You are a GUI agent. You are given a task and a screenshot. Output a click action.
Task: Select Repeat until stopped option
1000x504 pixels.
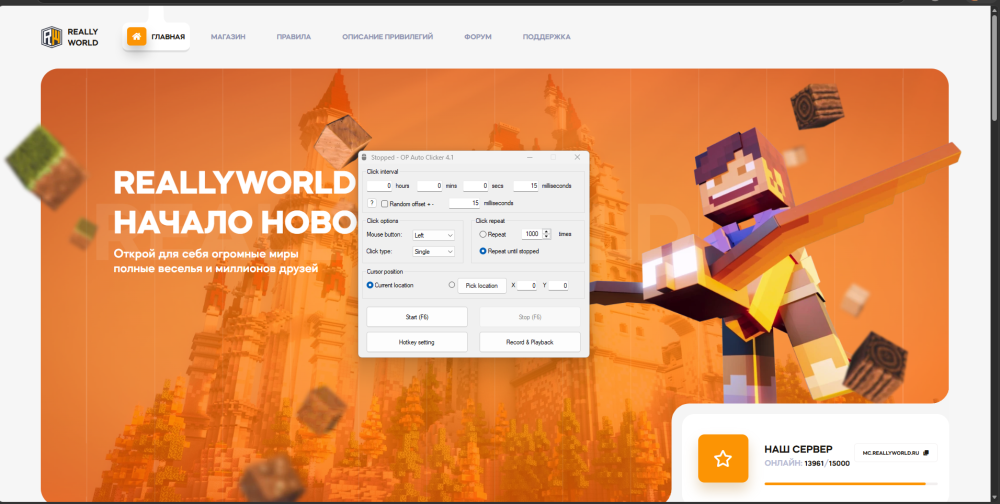click(x=483, y=251)
